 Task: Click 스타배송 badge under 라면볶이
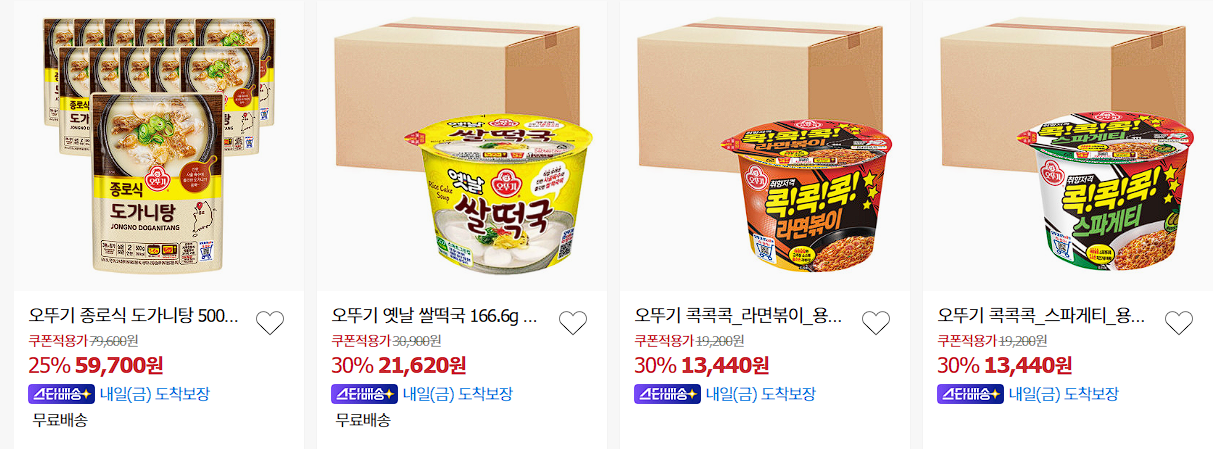[x=667, y=394]
